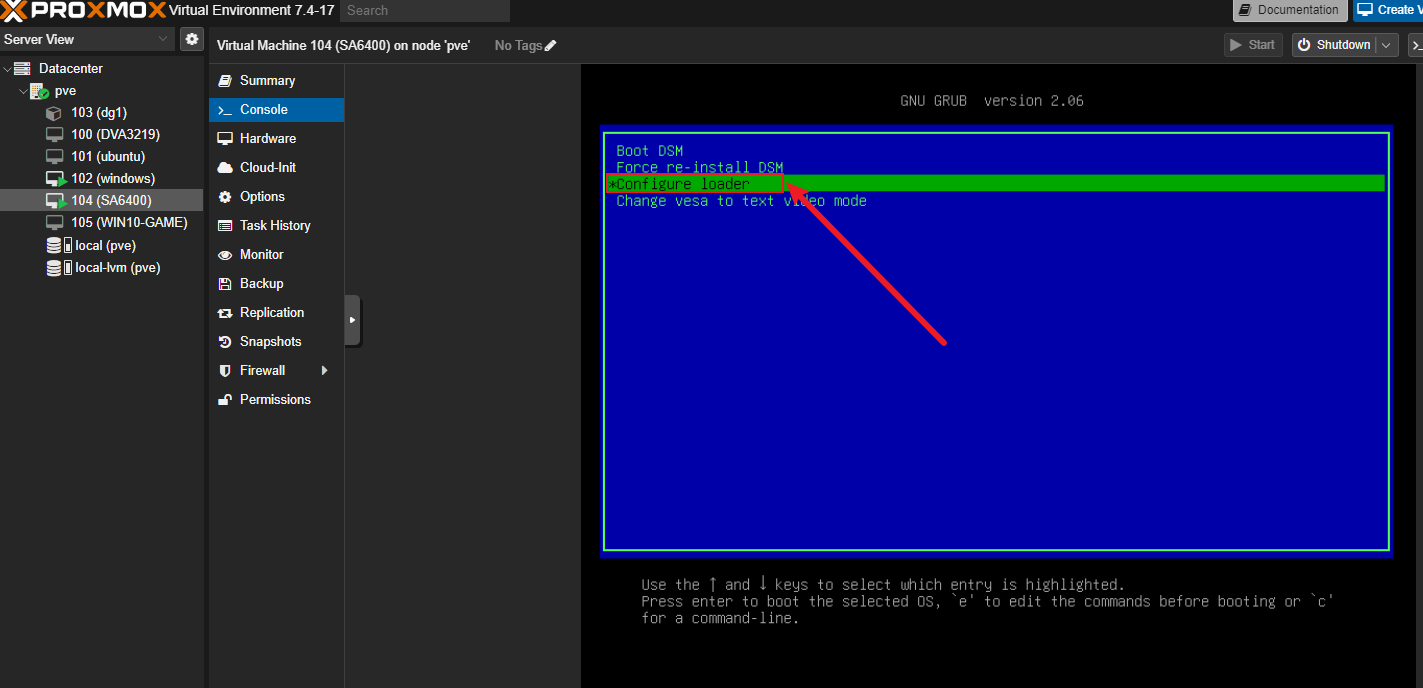This screenshot has width=1423, height=688.
Task: Collapse the pve node in tree
Action: tap(23, 90)
